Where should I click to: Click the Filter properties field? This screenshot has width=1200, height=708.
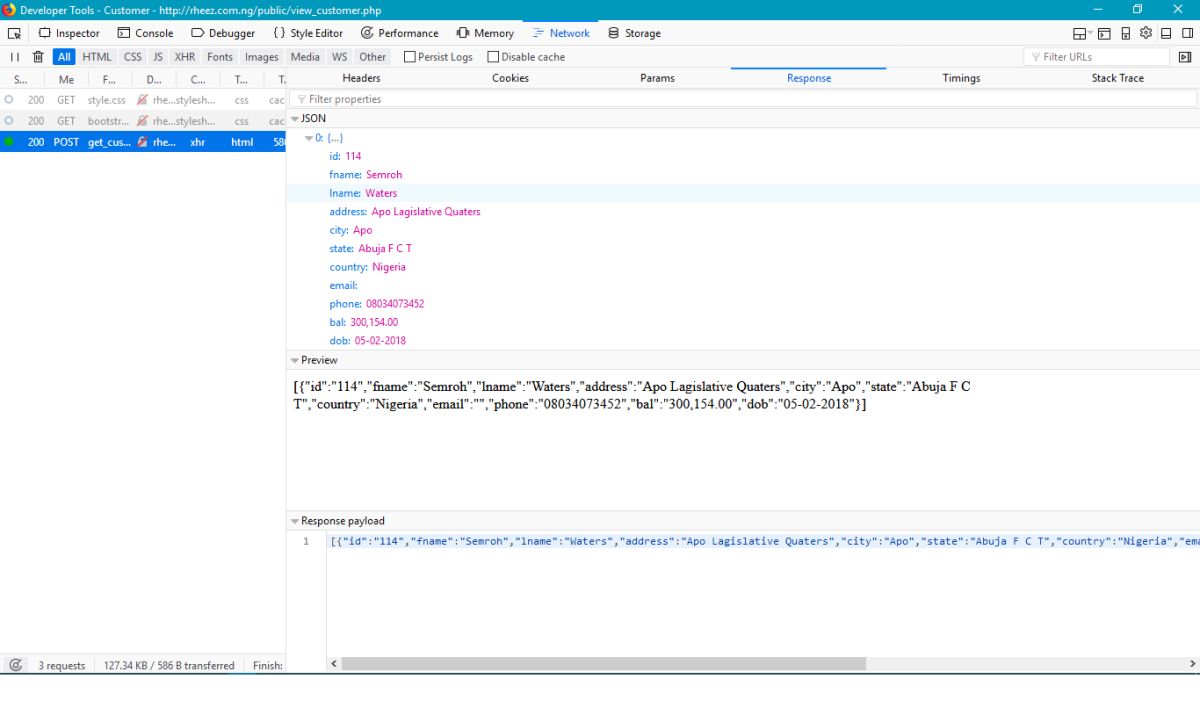pos(743,99)
